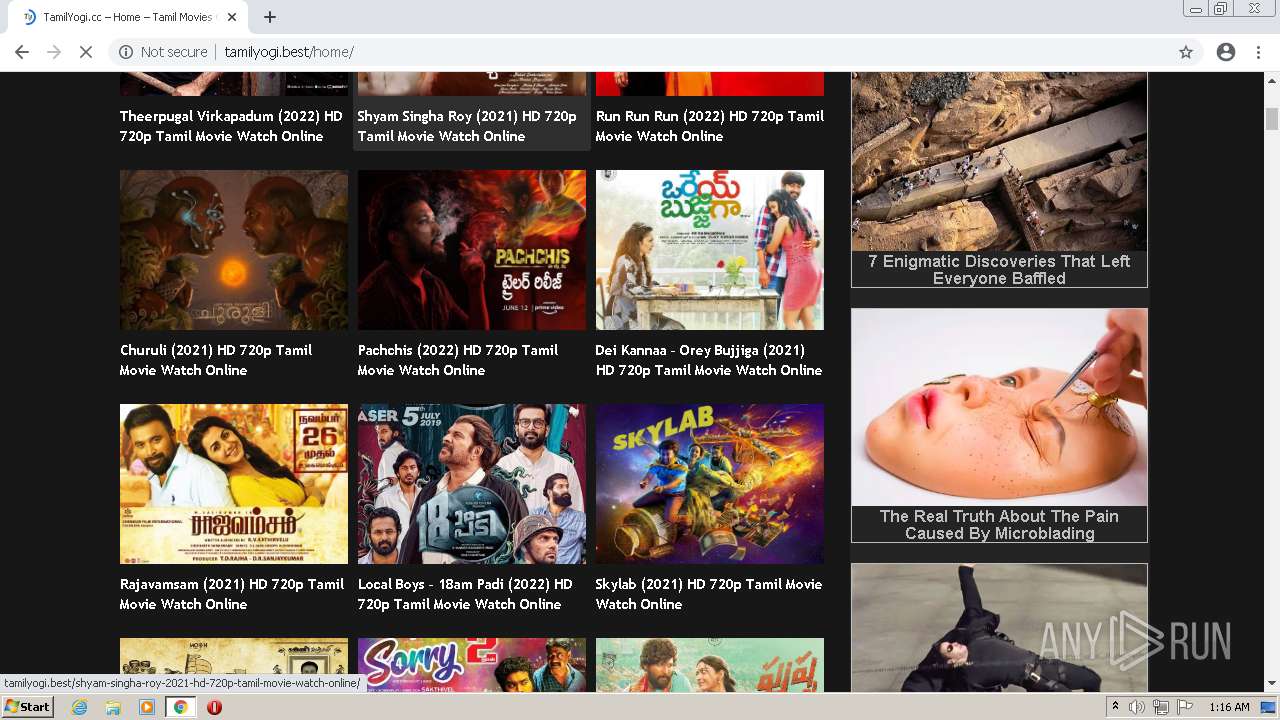Switch to the Chrome taskbar button

pyautogui.click(x=180, y=707)
